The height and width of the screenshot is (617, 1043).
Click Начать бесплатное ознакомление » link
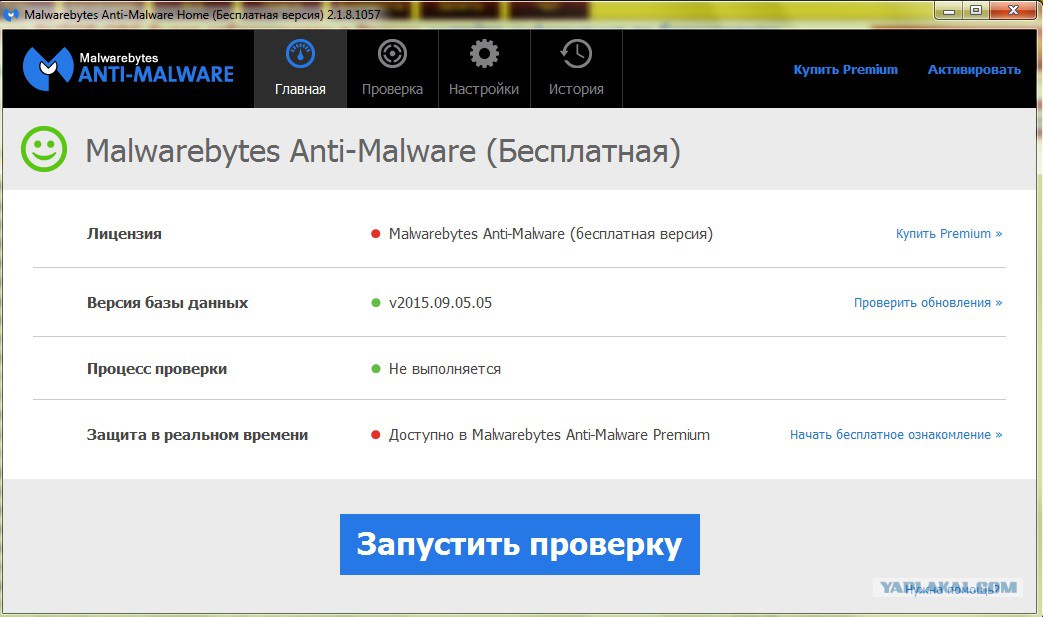[896, 434]
